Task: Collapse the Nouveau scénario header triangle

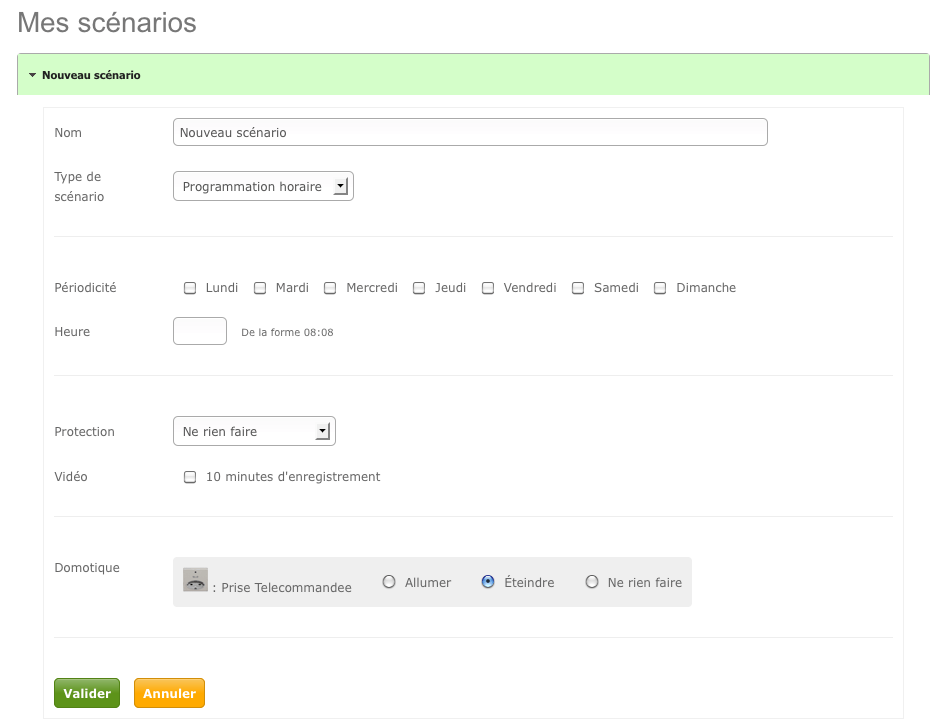Action: 32,75
